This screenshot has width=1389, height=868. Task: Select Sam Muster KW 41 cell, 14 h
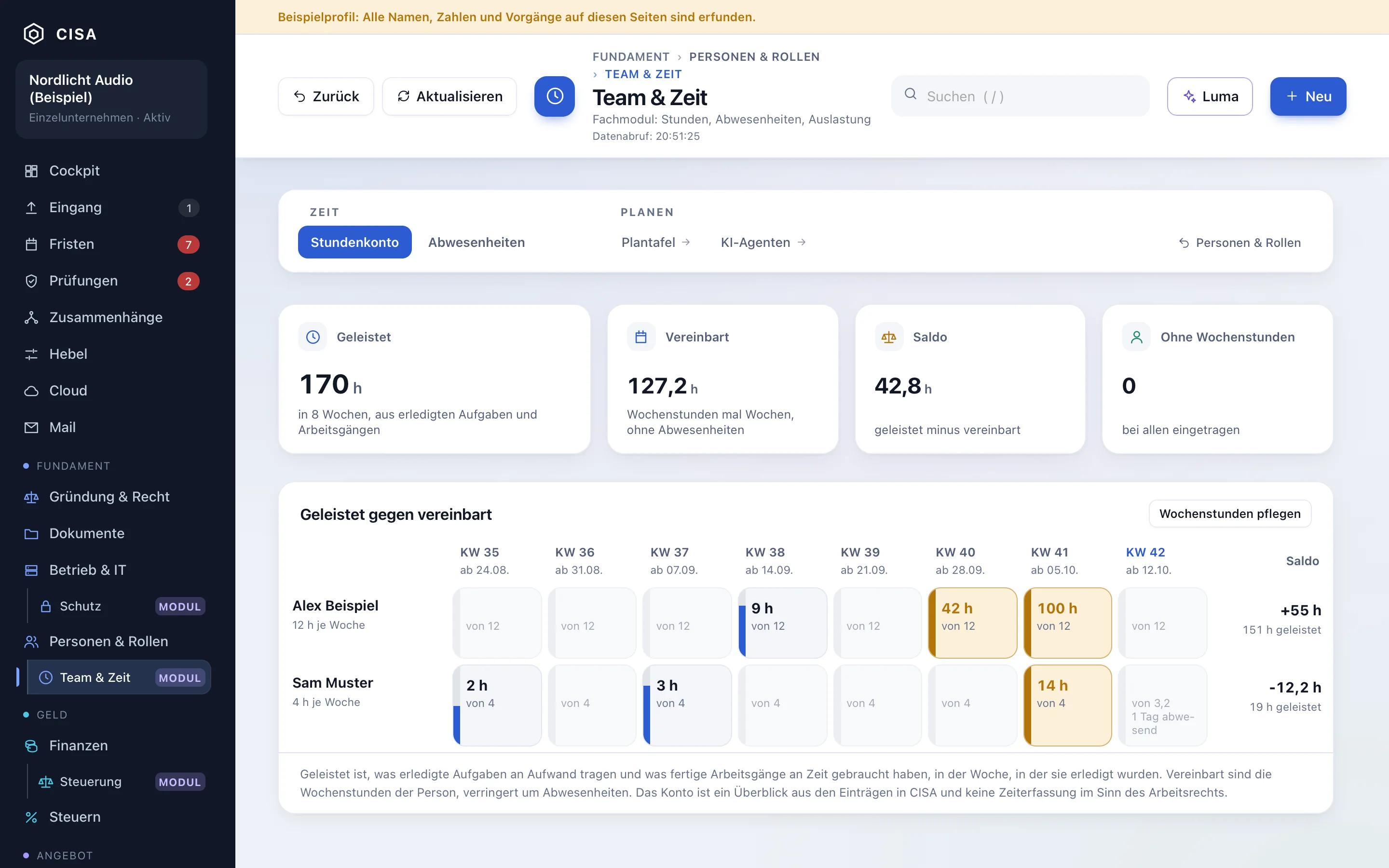pos(1068,705)
